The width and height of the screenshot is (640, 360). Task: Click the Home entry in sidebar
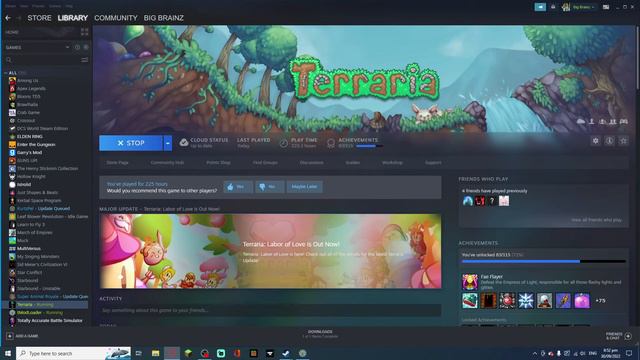[x=12, y=32]
